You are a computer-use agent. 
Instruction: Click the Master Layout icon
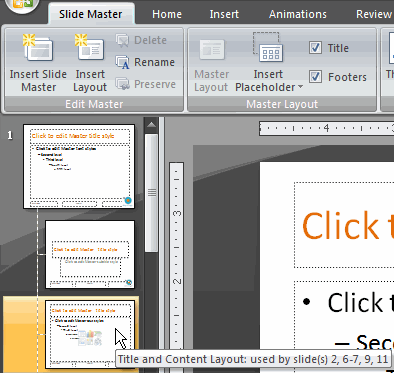pos(212,49)
